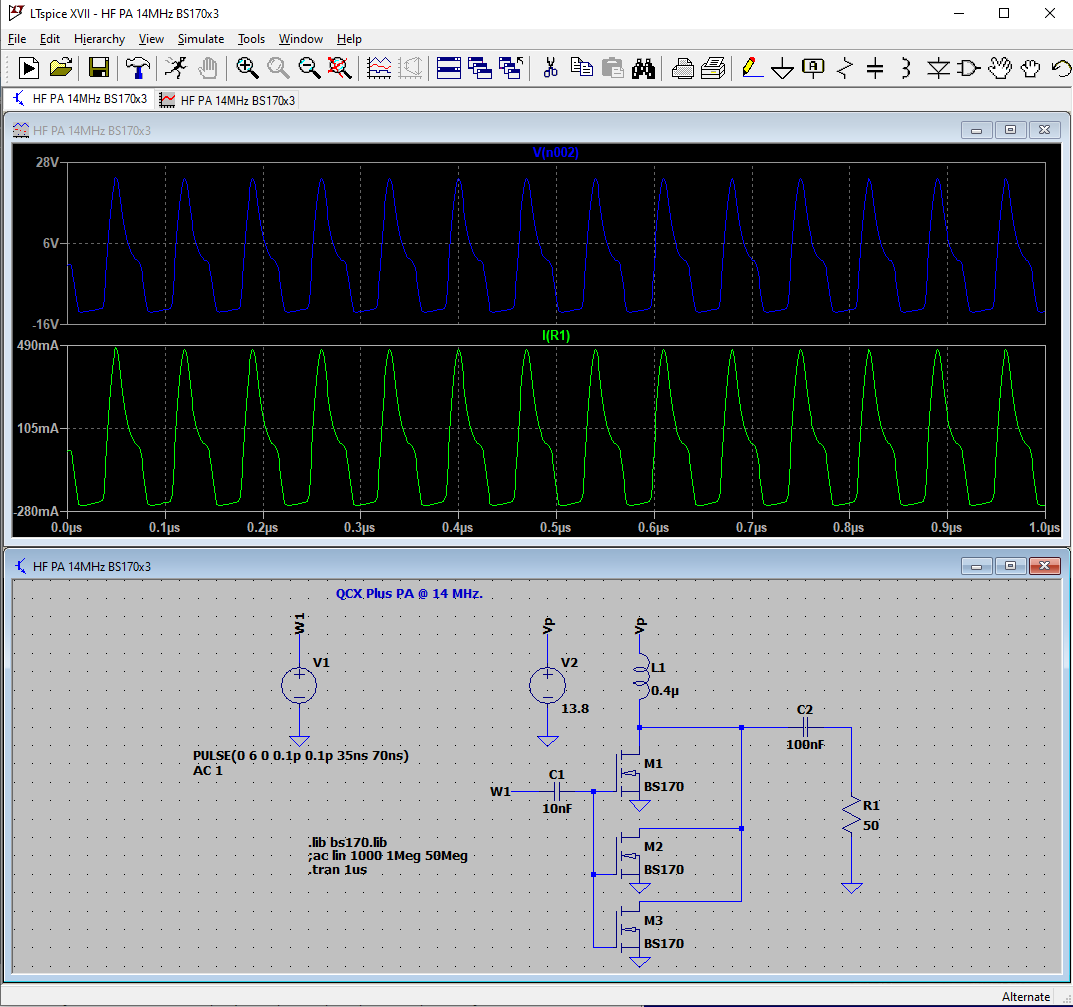This screenshot has width=1073, height=1007.
Task: Open the Edit menu
Action: click(x=49, y=39)
